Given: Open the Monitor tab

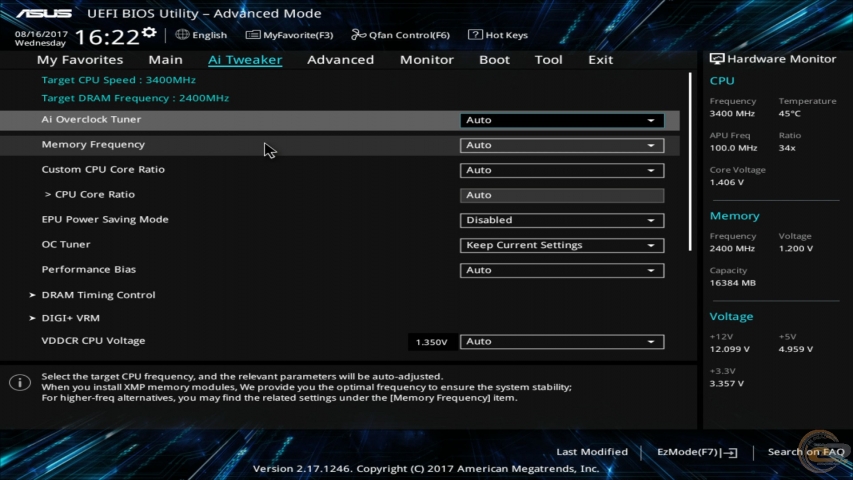Looking at the screenshot, I should pyautogui.click(x=426, y=60).
